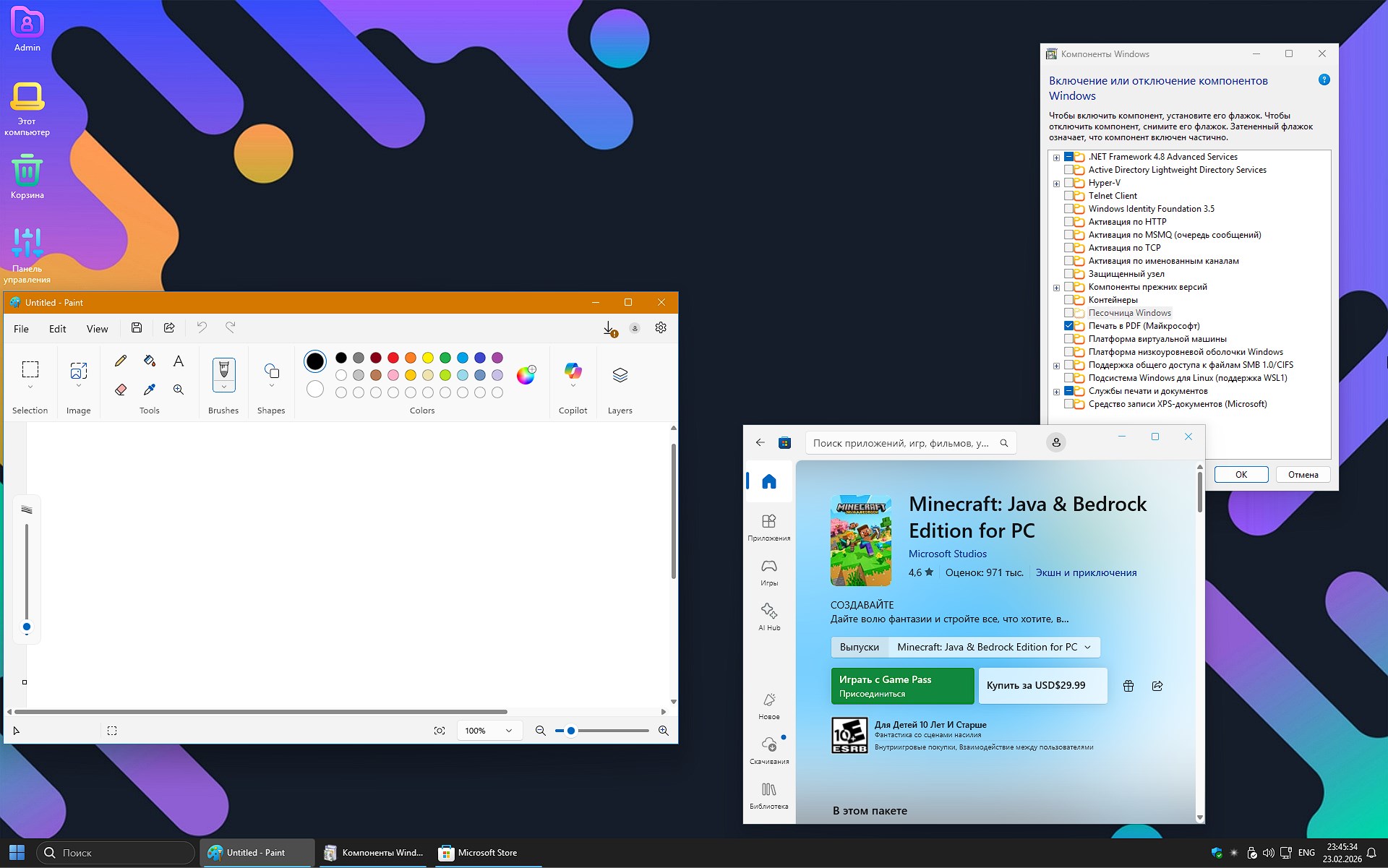Enable the Telnet Client checkbox
The image size is (1388, 868).
1068,196
